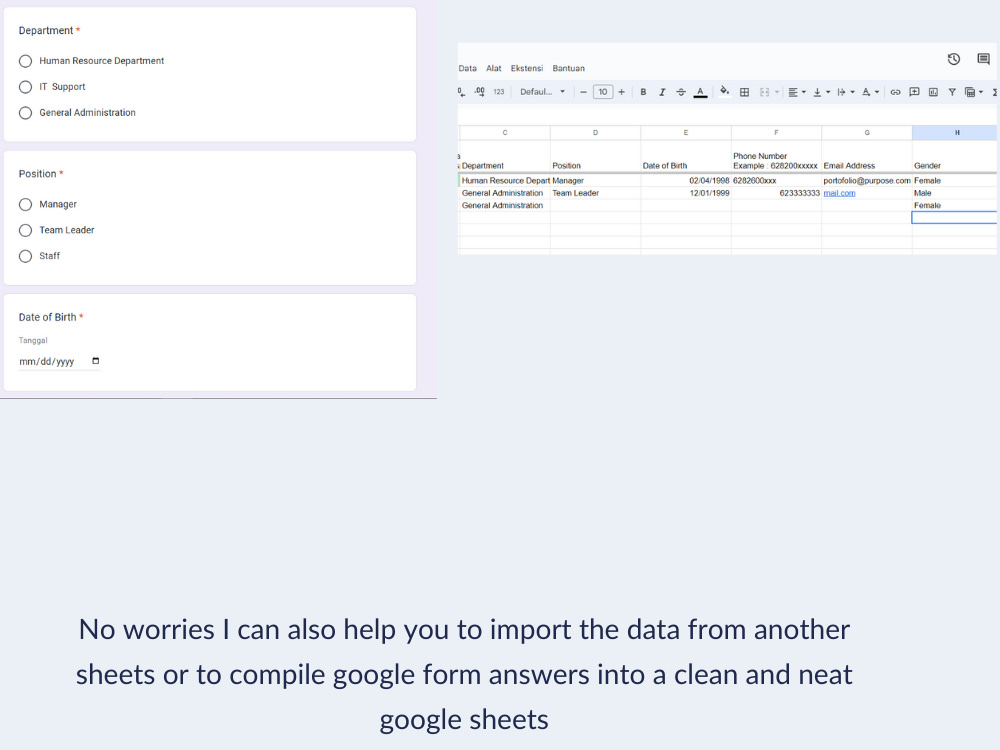The width and height of the screenshot is (1000, 750).
Task: Open version history clock icon
Action: [x=953, y=59]
